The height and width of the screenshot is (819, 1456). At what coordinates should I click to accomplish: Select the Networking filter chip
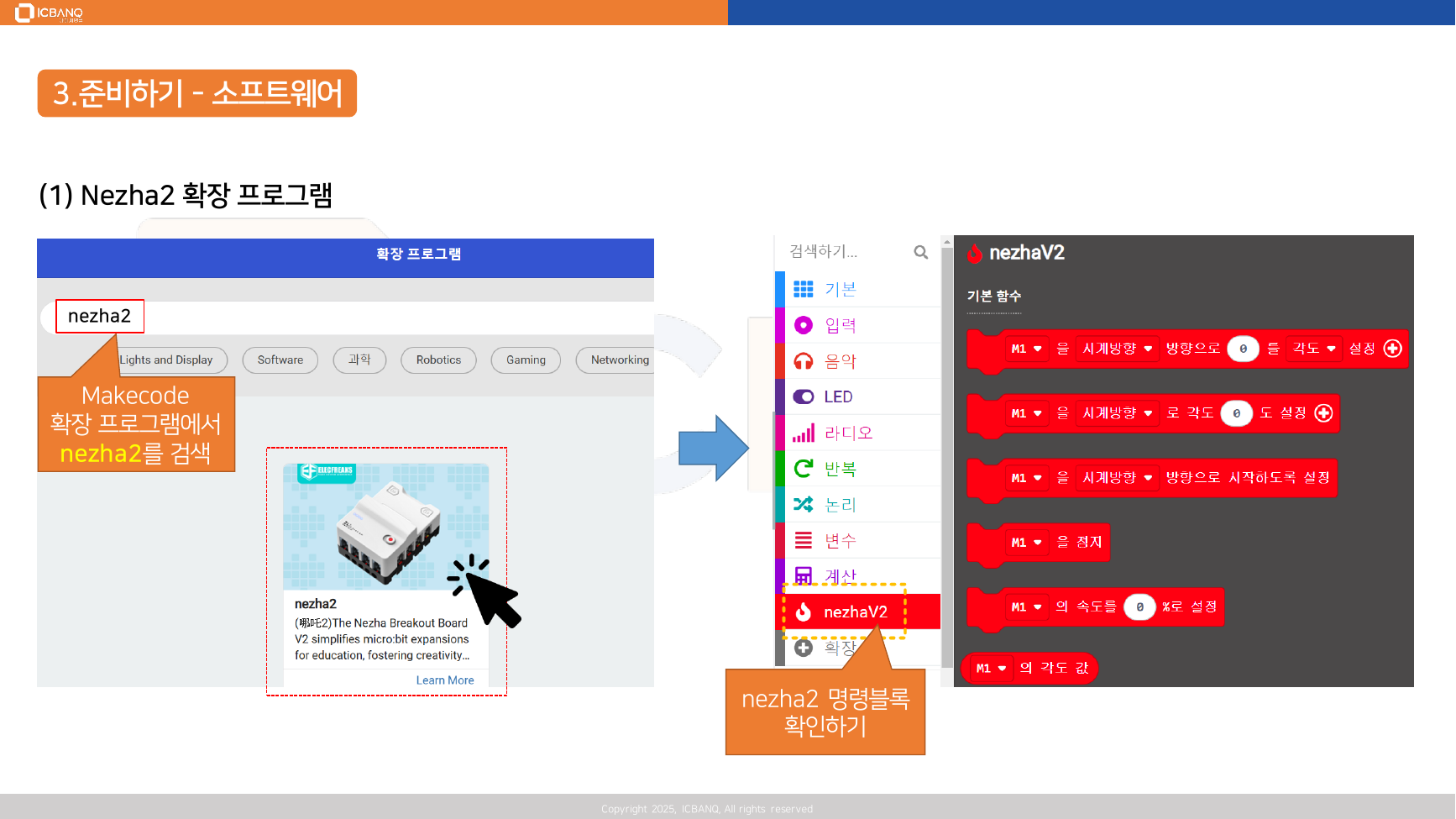tap(615, 360)
